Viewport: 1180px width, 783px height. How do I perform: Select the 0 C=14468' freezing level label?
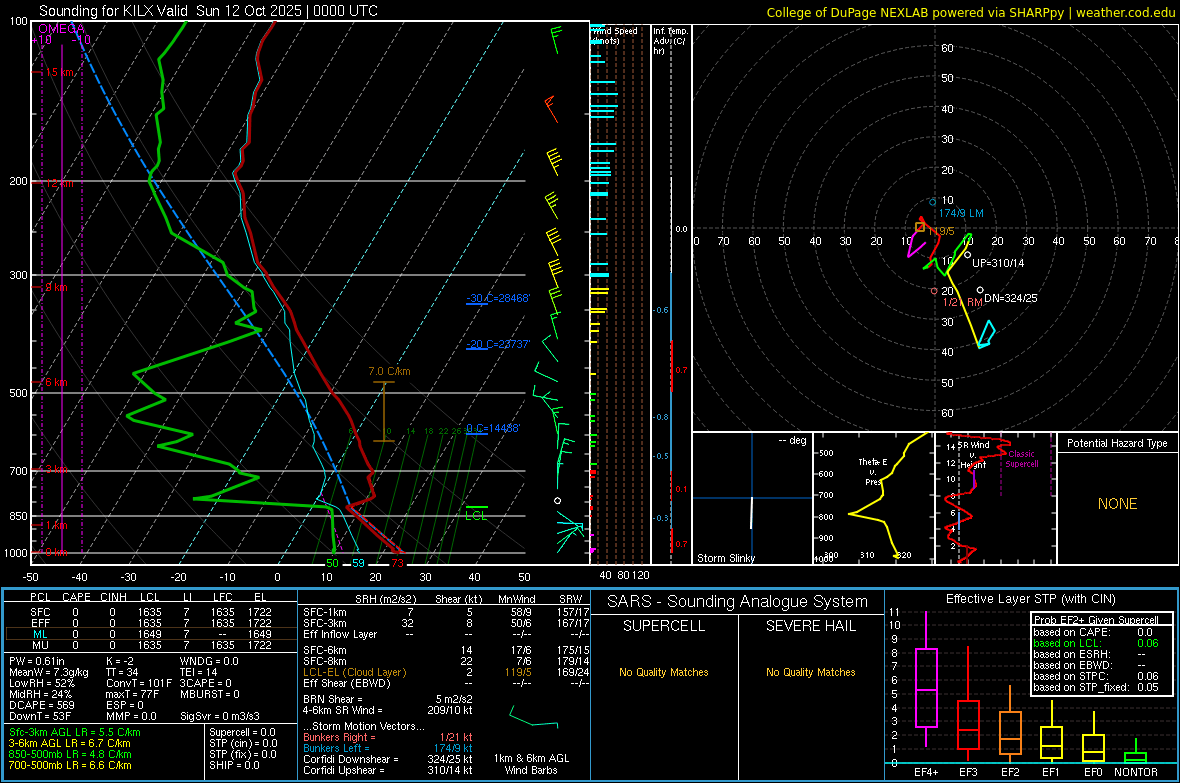[492, 428]
